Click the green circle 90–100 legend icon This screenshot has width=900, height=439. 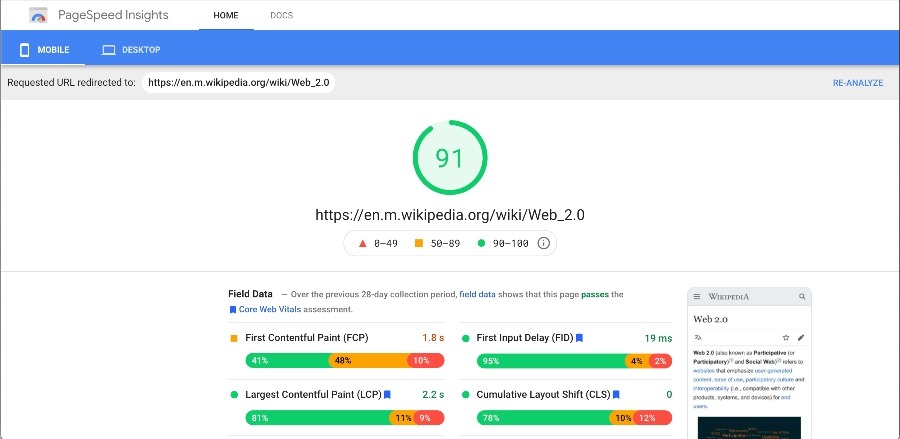[x=481, y=243]
